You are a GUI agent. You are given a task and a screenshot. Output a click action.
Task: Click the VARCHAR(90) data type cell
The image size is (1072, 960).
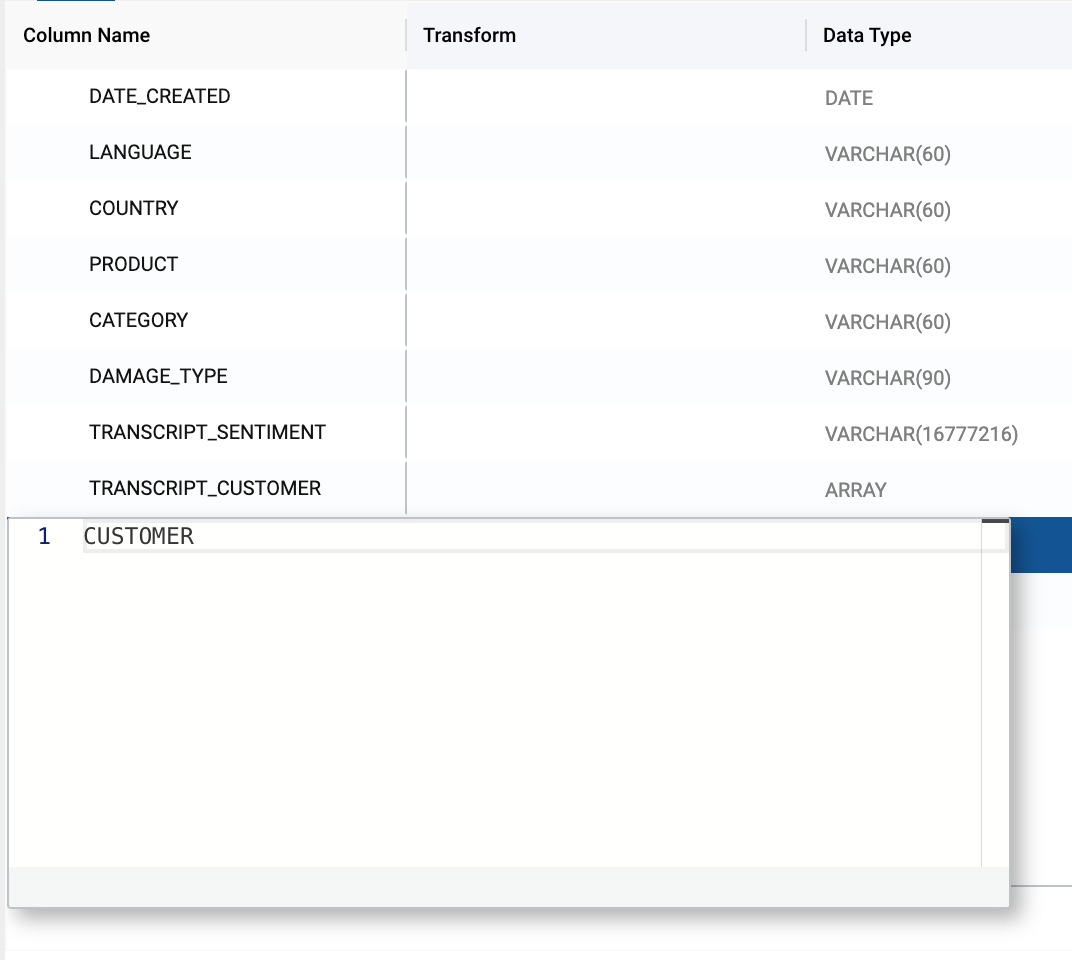tap(888, 378)
